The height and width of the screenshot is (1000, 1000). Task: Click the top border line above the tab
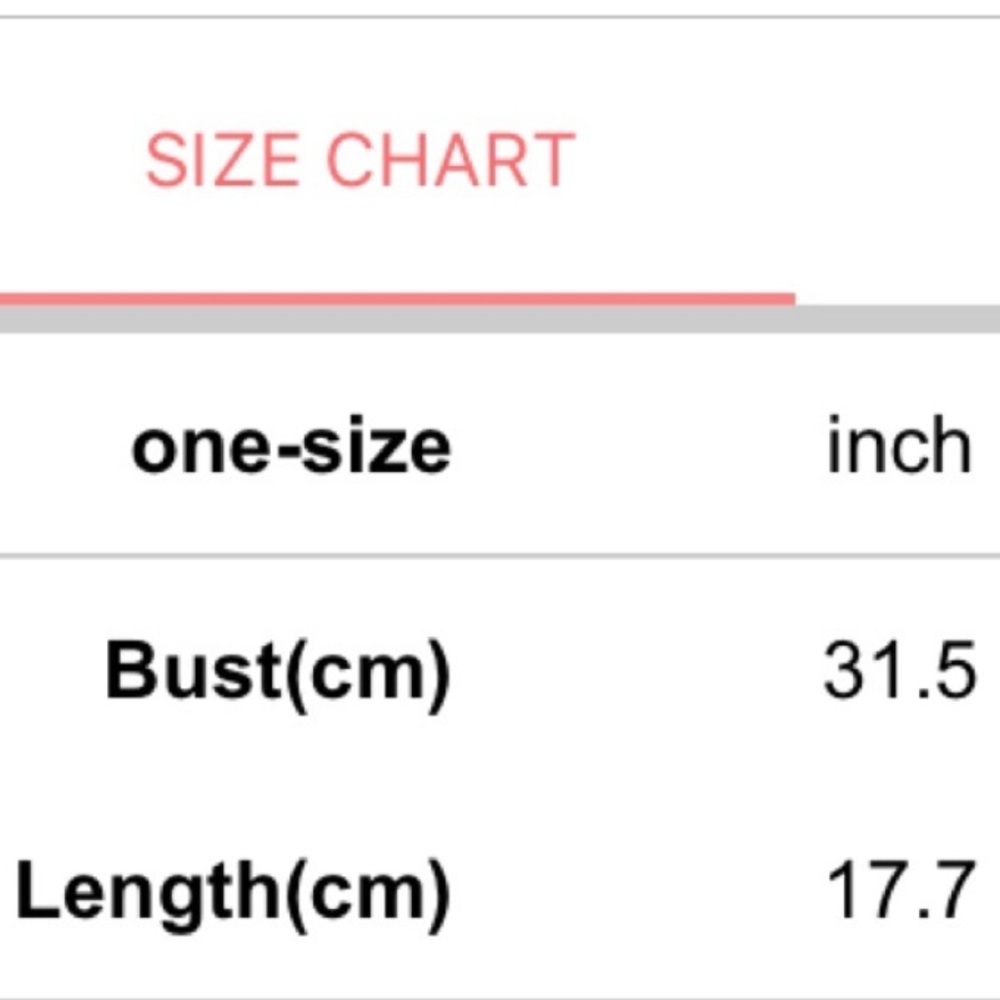click(x=500, y=17)
